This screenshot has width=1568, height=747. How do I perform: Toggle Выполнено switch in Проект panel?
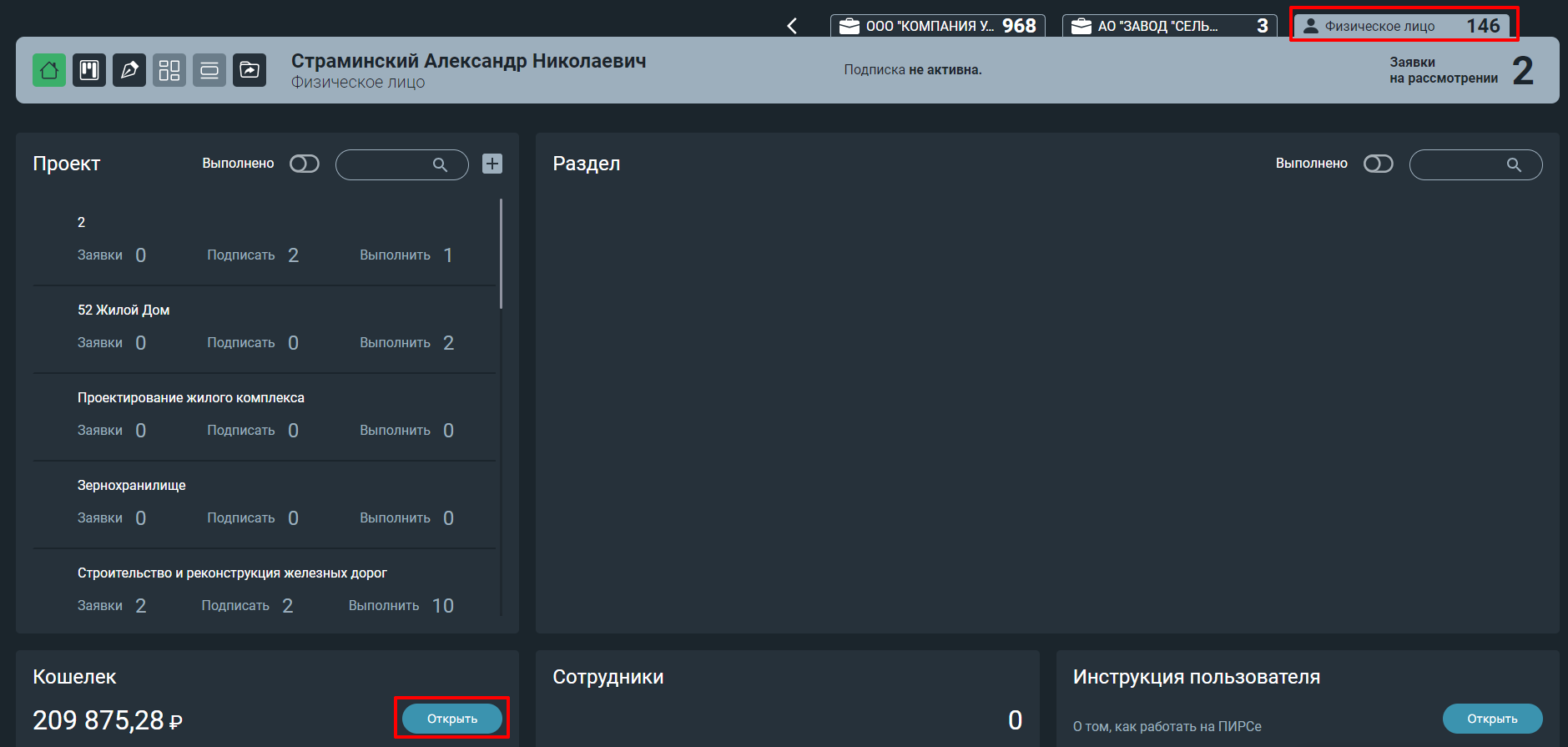pyautogui.click(x=305, y=164)
